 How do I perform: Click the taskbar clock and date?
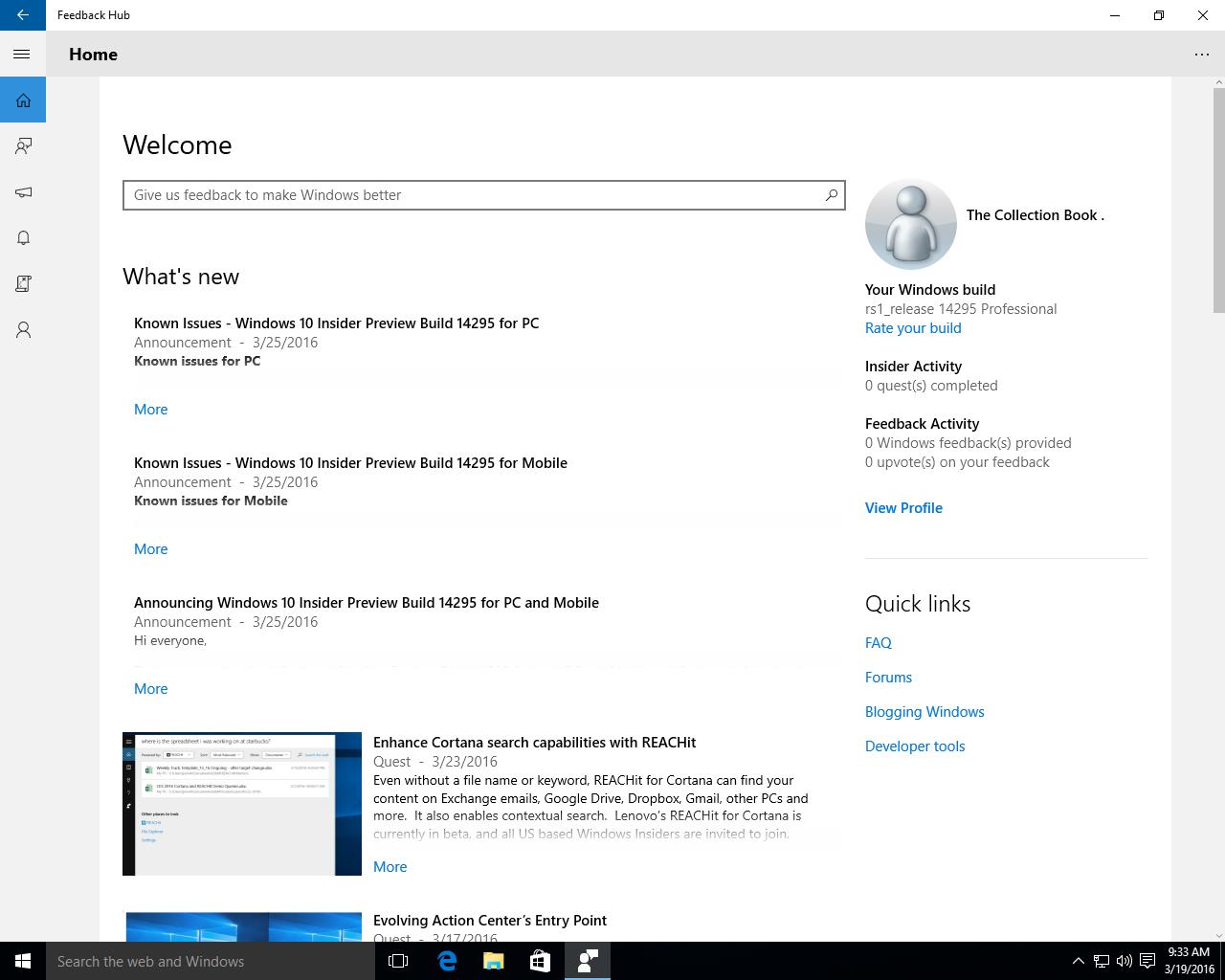pyautogui.click(x=1189, y=961)
